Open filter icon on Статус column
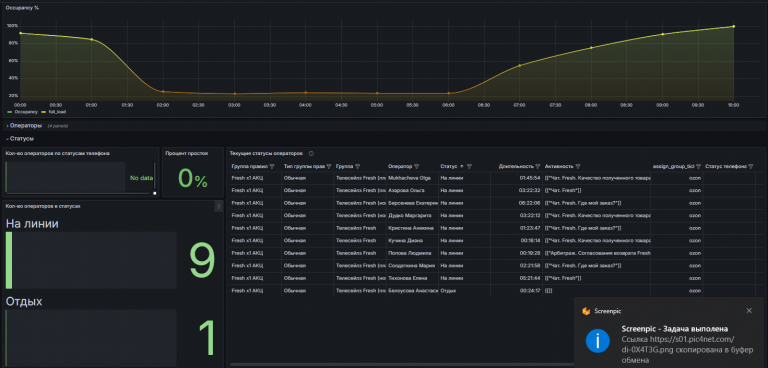Viewport: 768px width, 368px height. click(x=469, y=166)
